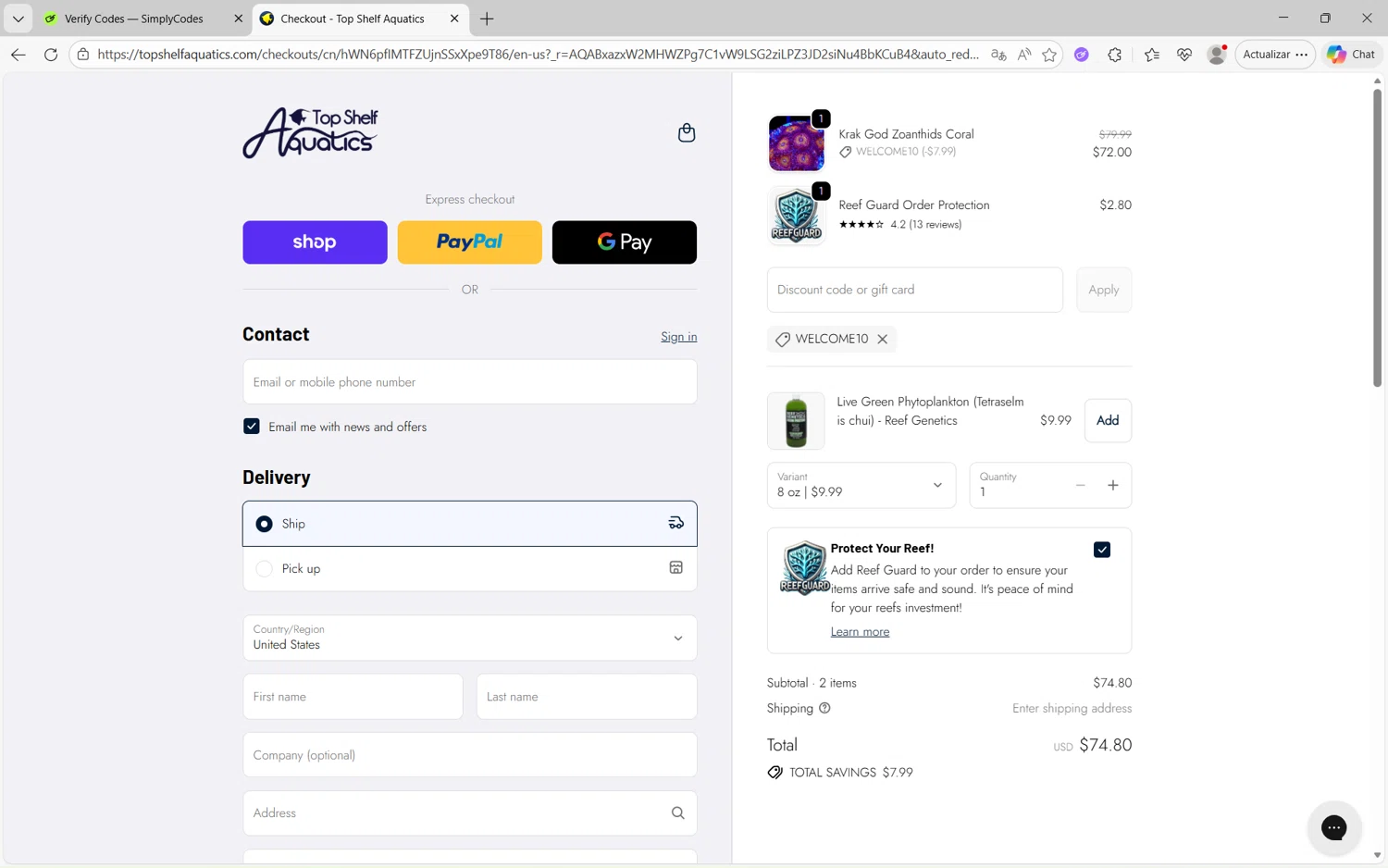Close the Verify Codes tab
The image size is (1388, 868).
pos(238,19)
